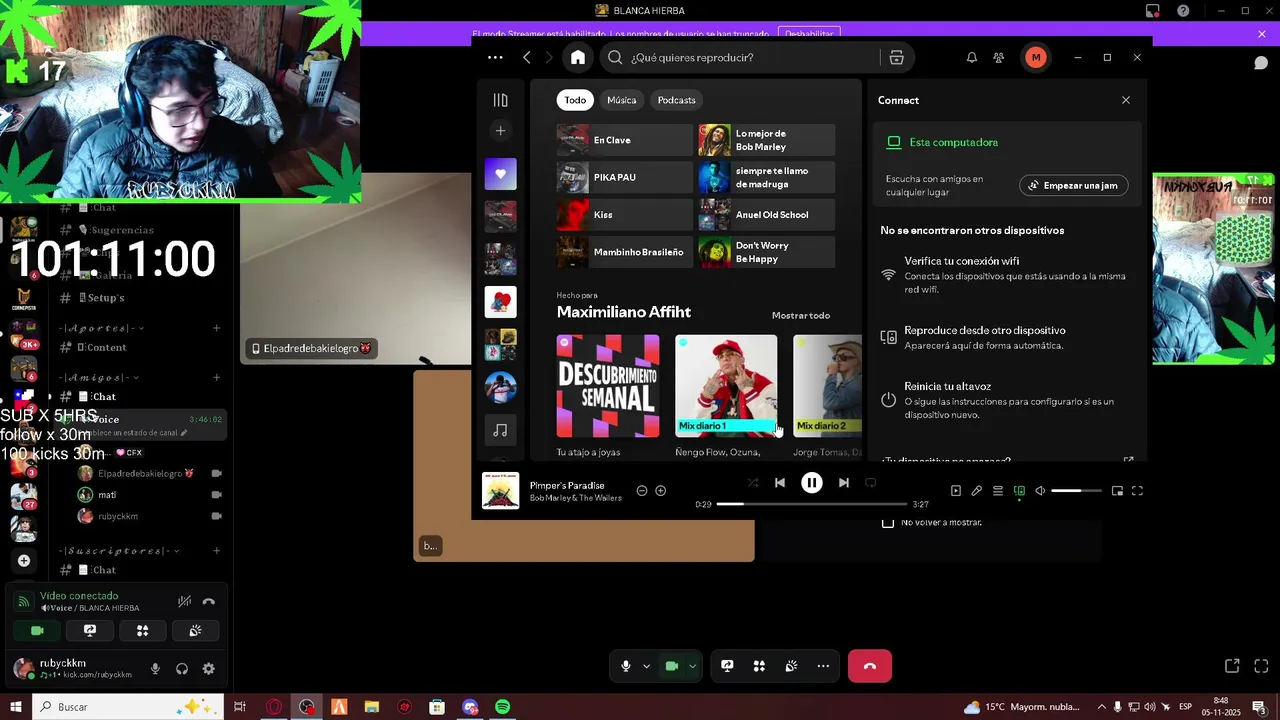The image size is (1280, 720).
Task: Select the Todo filter chip
Action: pyautogui.click(x=575, y=100)
